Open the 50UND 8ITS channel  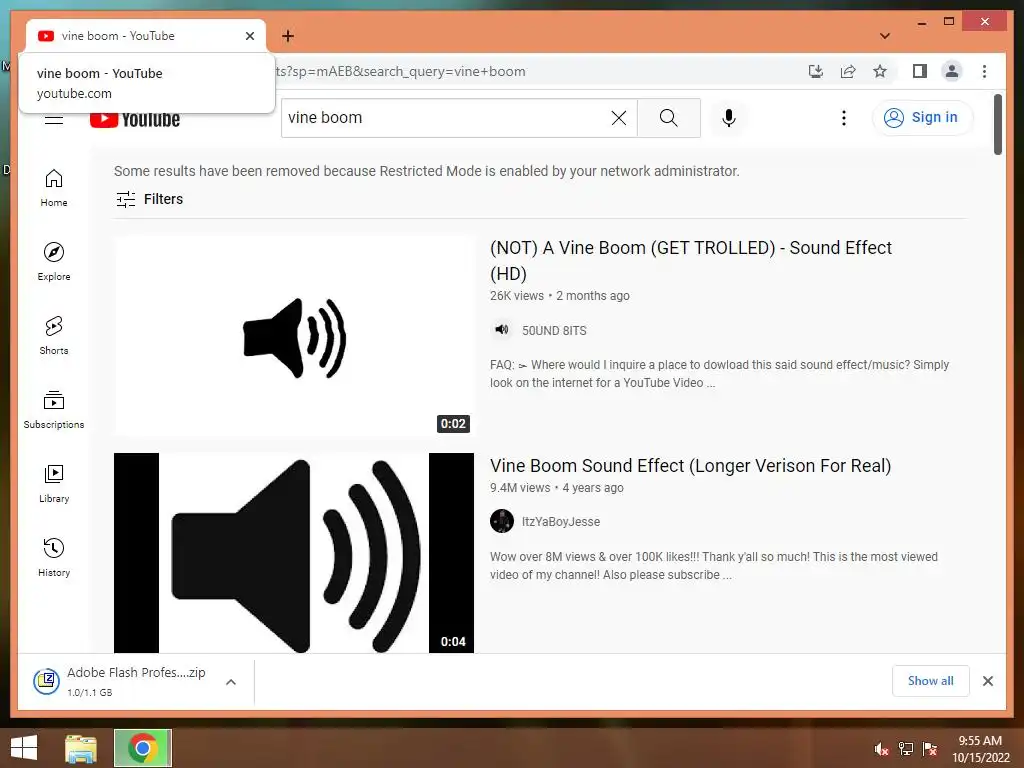(554, 330)
